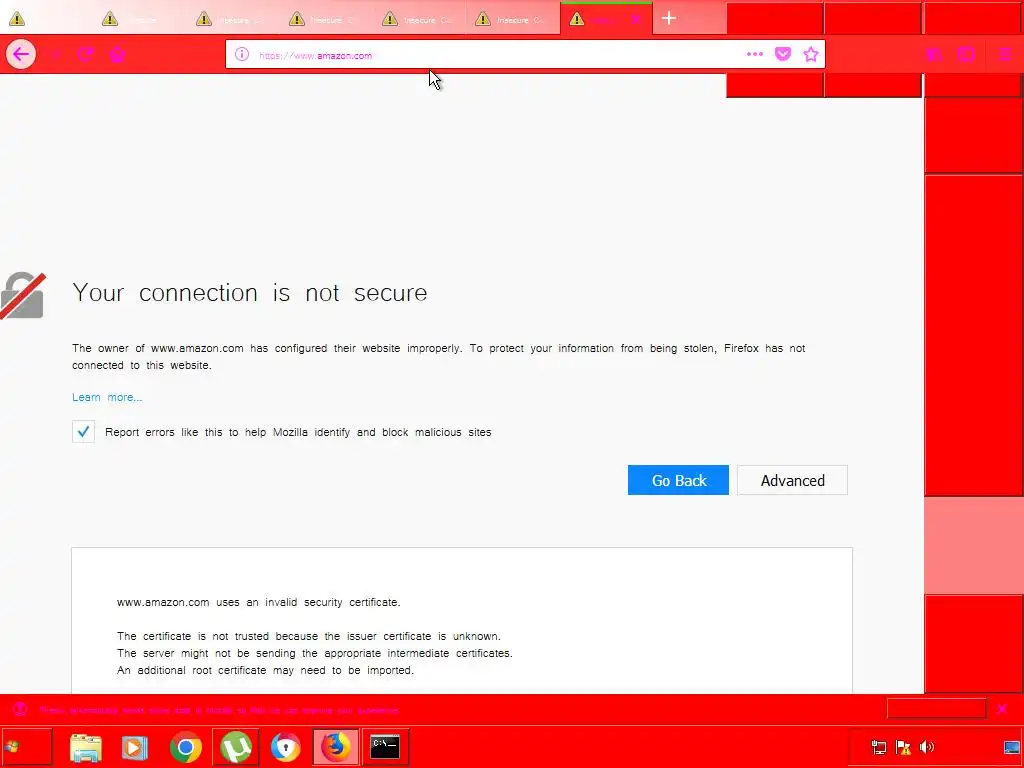This screenshot has width=1024, height=768.
Task: Open a new tab with plus button
Action: pyautogui.click(x=669, y=18)
